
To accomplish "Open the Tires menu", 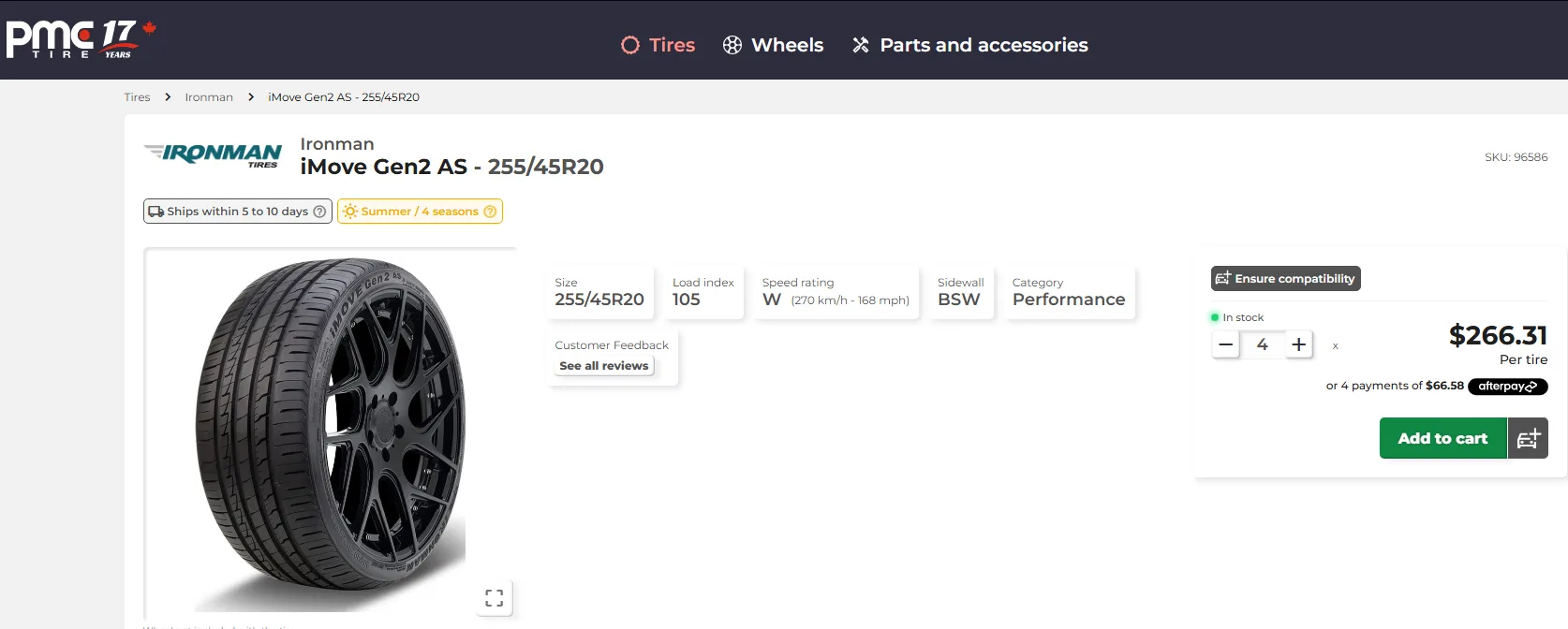I will 658,45.
